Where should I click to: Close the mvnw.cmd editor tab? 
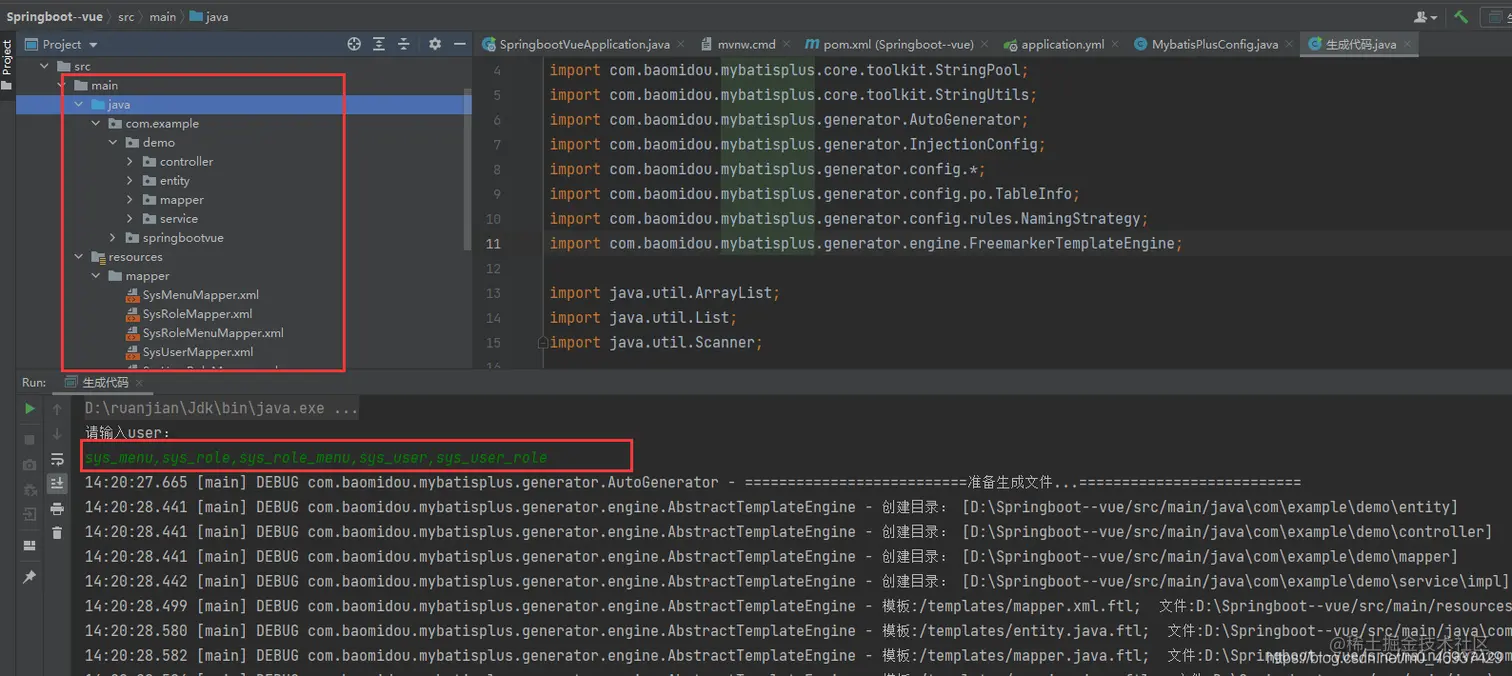point(786,44)
